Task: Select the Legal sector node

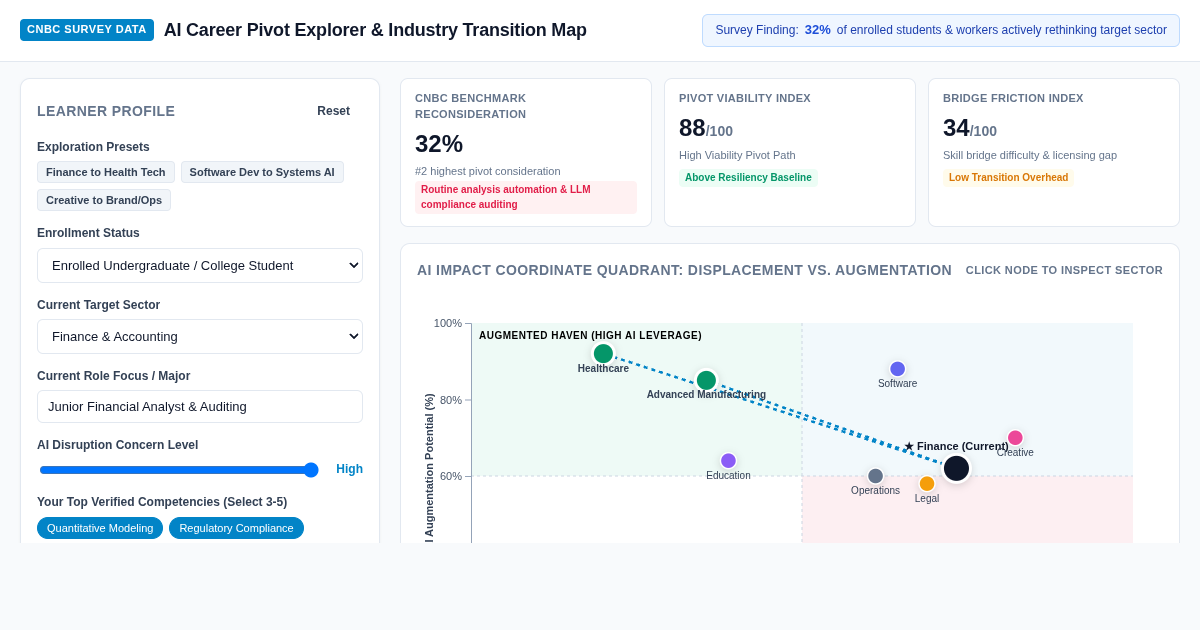Action: [927, 484]
